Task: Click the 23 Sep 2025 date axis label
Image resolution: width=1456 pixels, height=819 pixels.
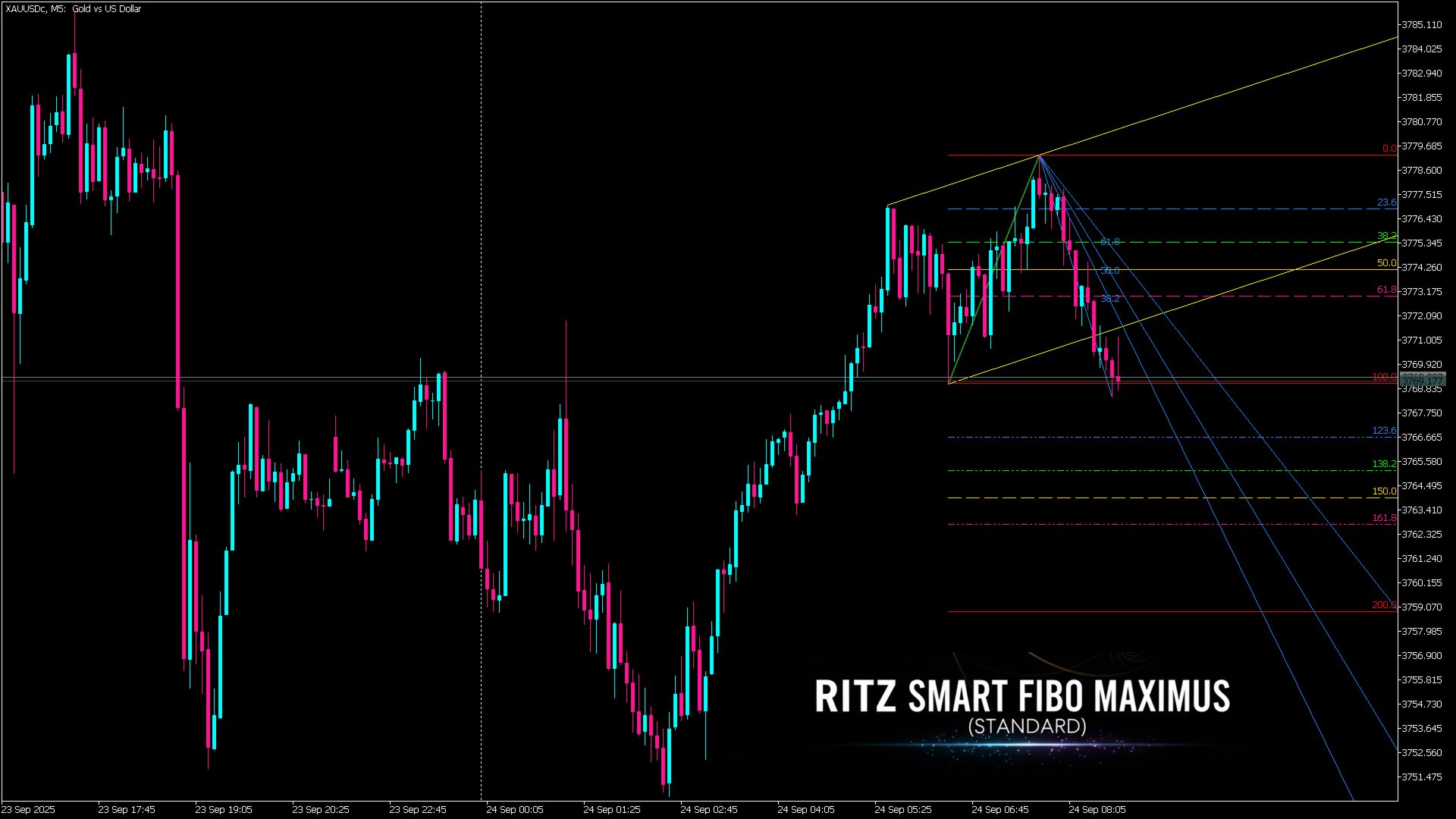Action: tap(27, 809)
